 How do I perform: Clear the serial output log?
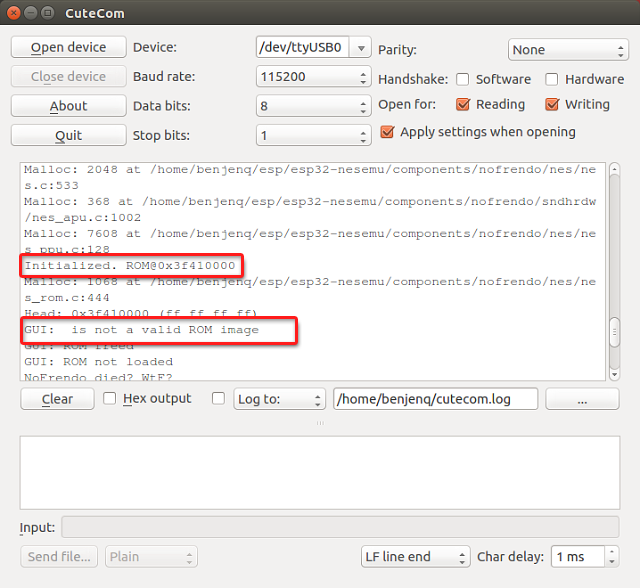[57, 399]
